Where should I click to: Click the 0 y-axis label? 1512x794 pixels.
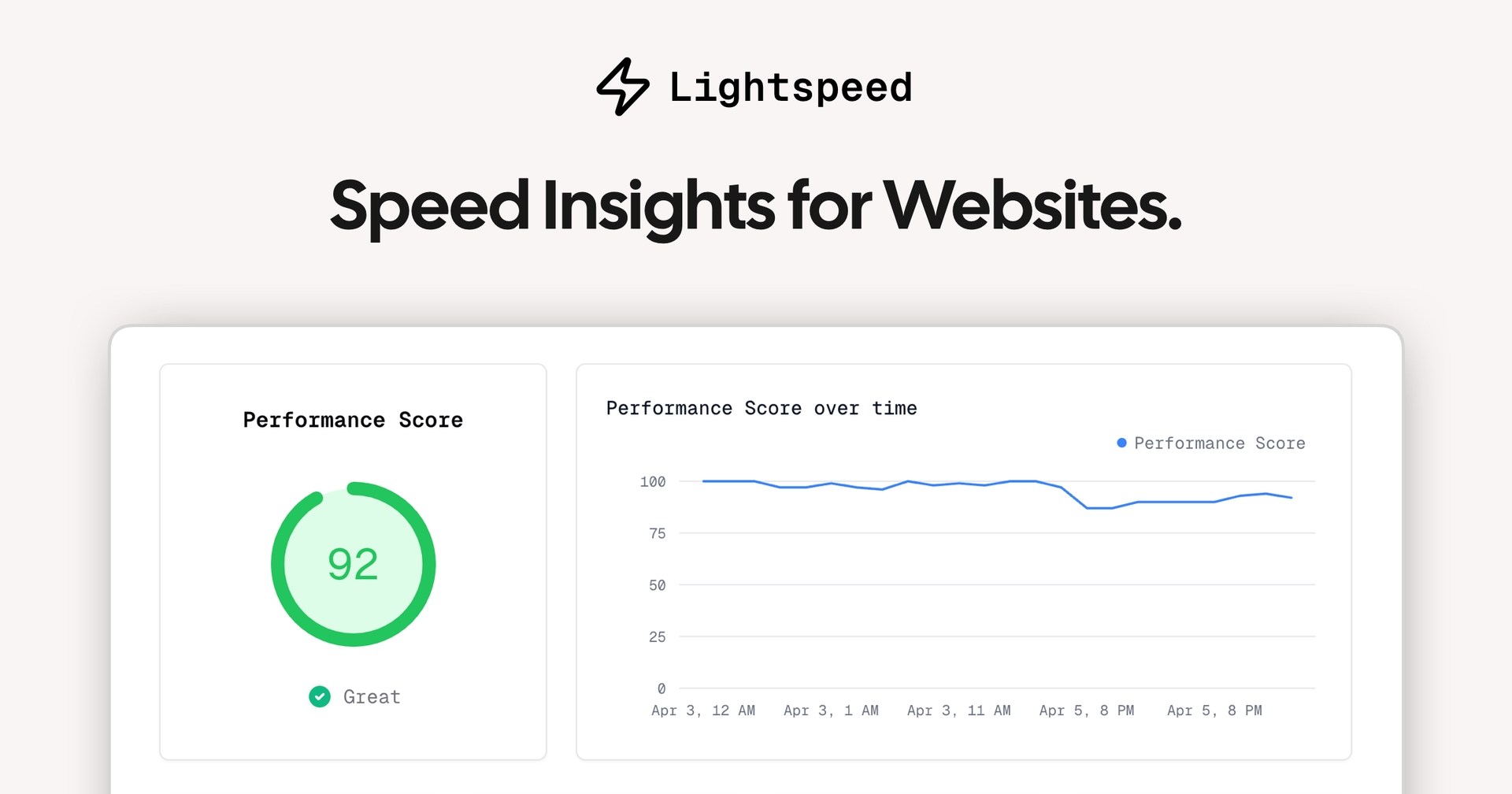[661, 688]
